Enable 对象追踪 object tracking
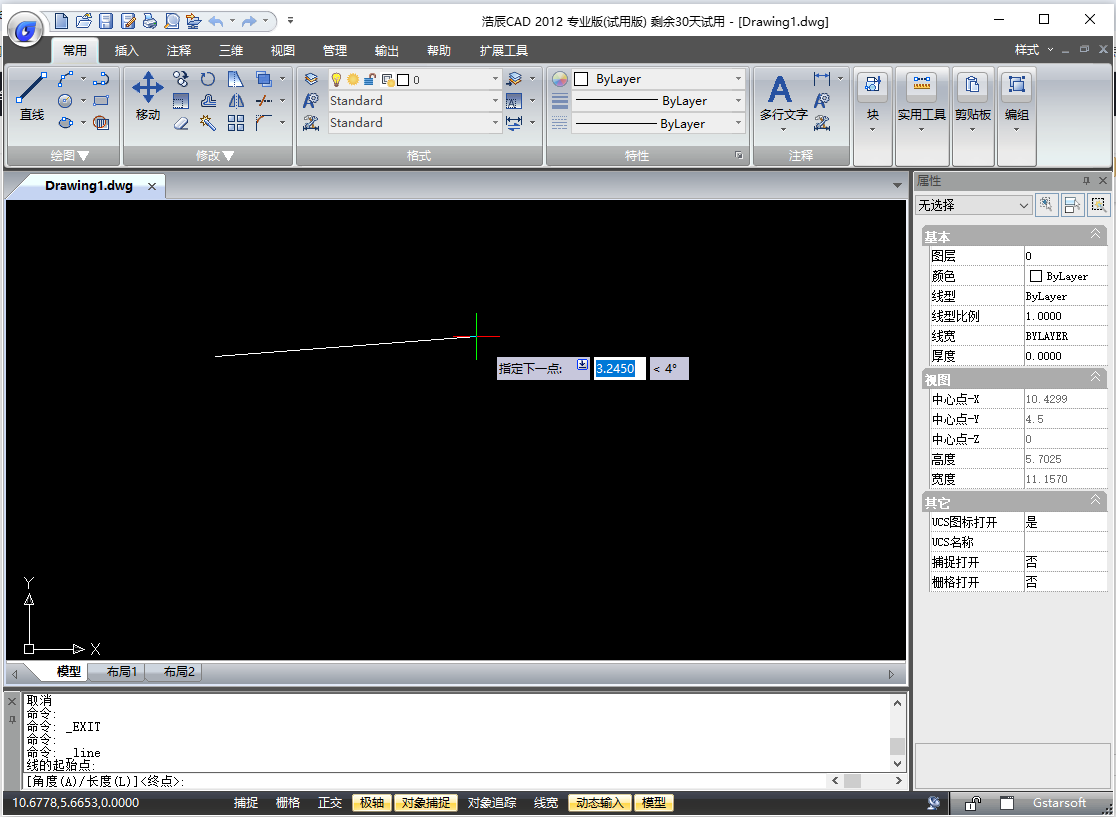 (492, 803)
